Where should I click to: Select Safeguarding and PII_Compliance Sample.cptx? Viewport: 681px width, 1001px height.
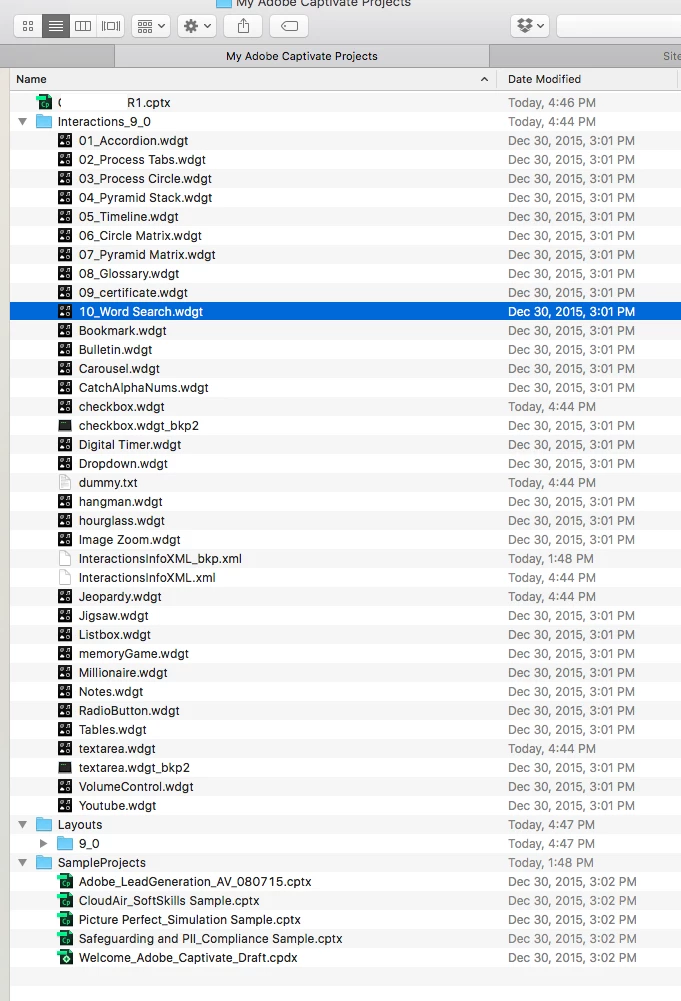[x=211, y=938]
